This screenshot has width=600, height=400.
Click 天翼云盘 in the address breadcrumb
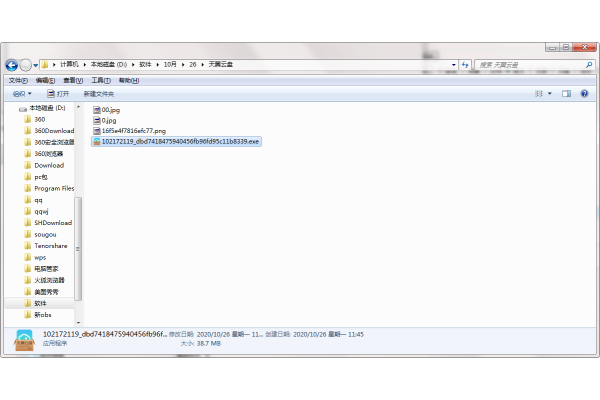(x=221, y=65)
